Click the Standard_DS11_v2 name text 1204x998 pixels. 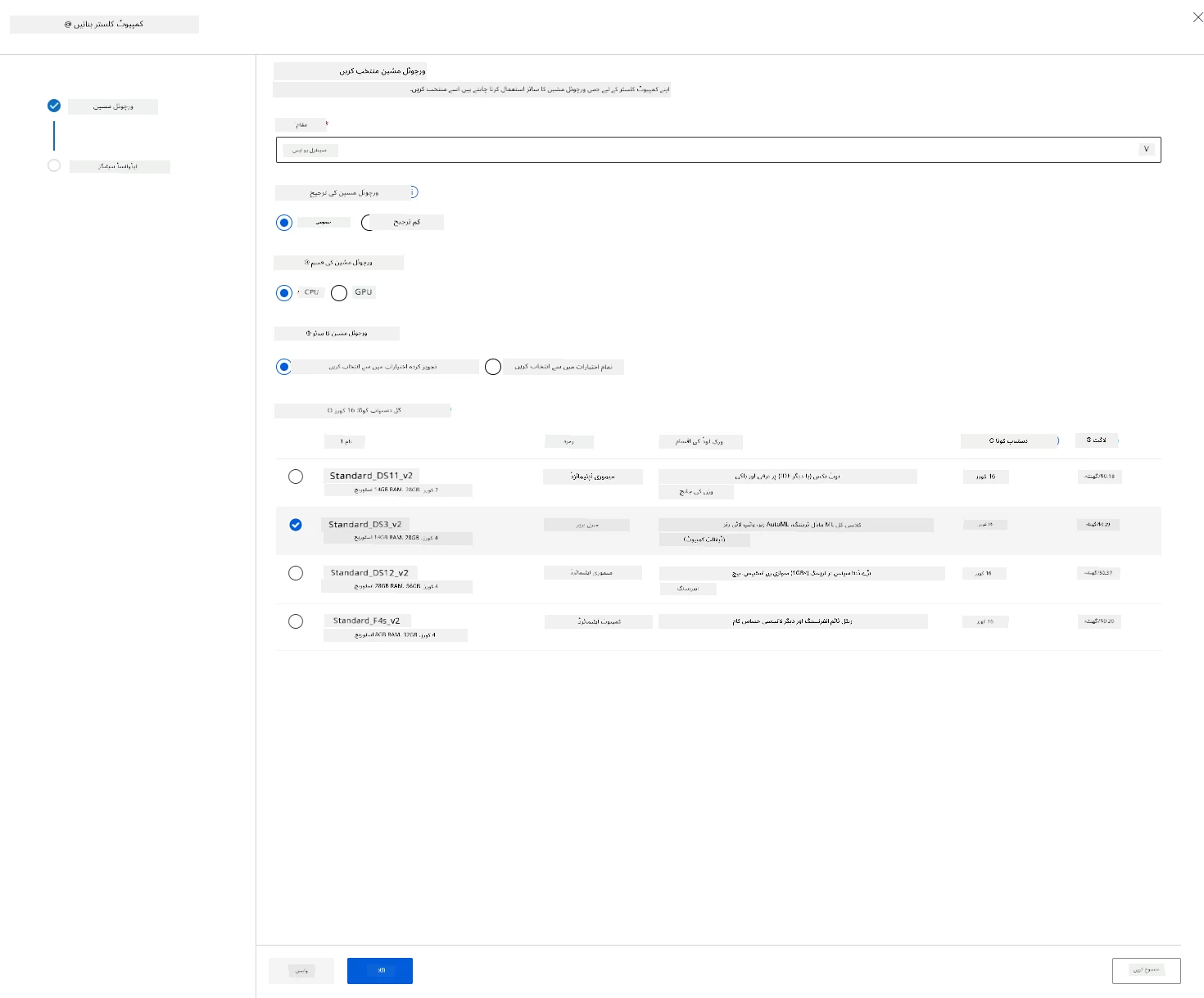pos(371,476)
